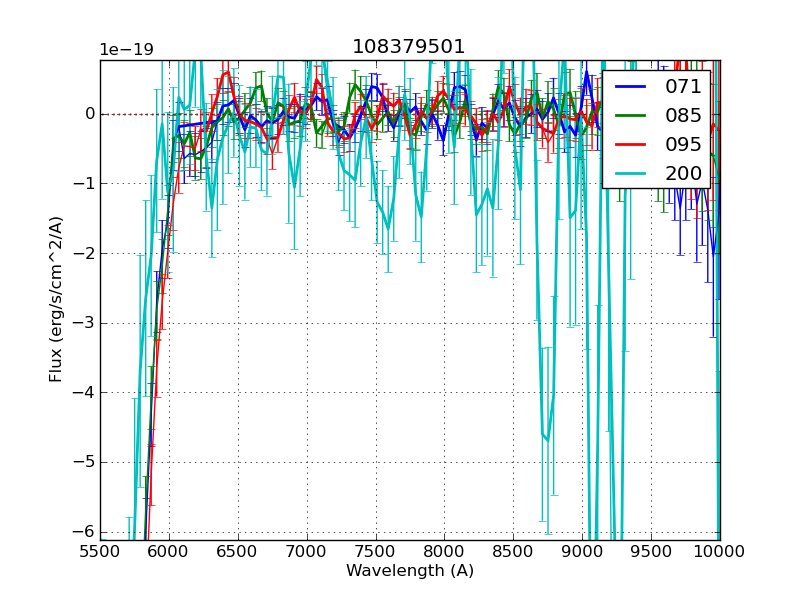Select the 200 legend entry label
This screenshot has height=600, width=800.
click(x=683, y=174)
